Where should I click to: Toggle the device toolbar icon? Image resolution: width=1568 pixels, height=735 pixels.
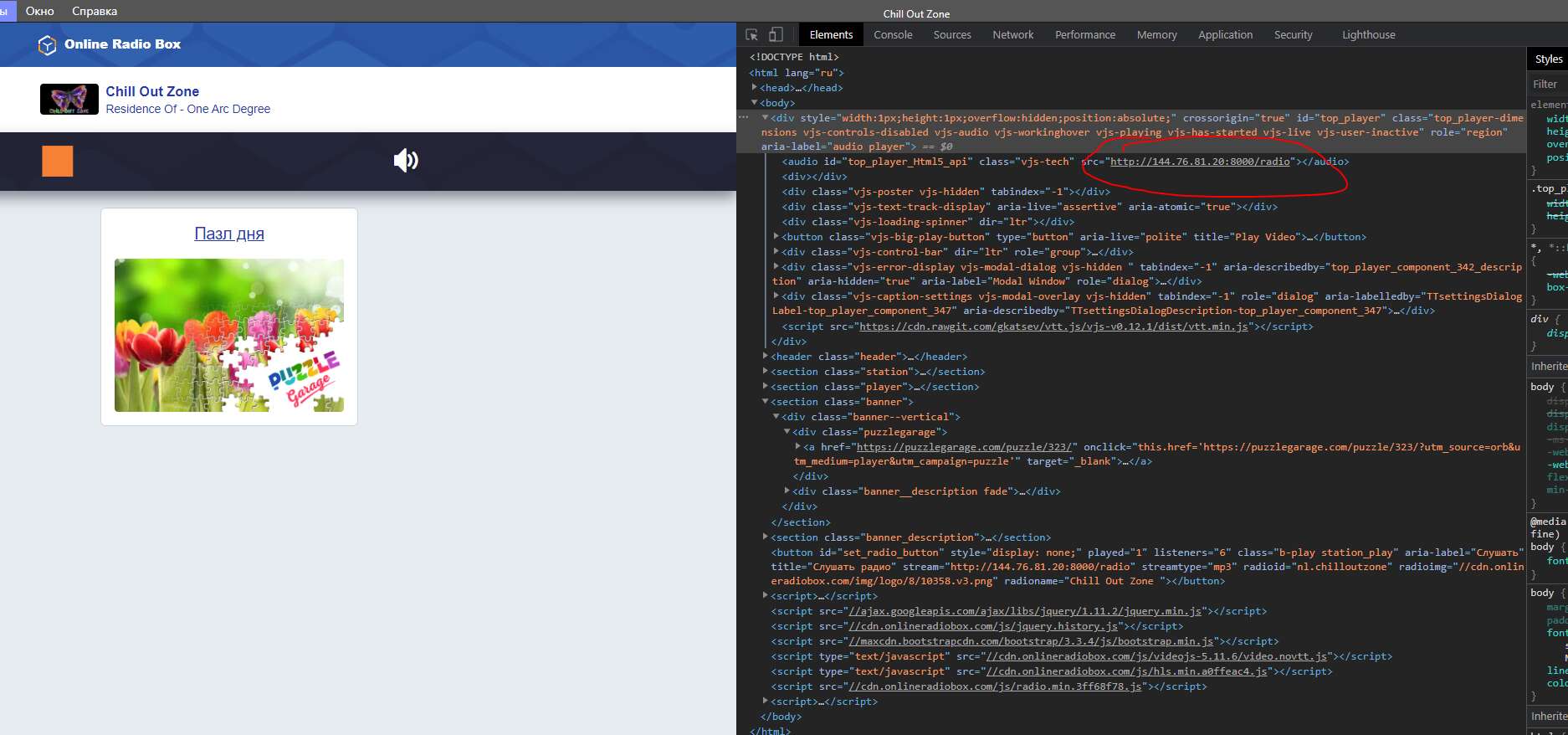click(x=776, y=35)
